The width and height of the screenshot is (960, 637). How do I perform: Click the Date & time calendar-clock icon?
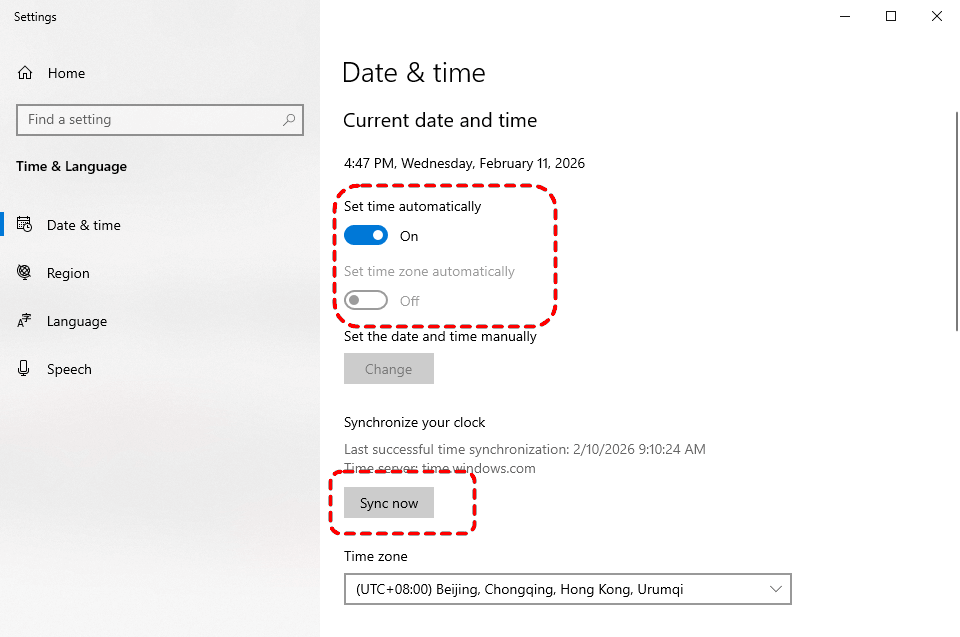coord(25,225)
